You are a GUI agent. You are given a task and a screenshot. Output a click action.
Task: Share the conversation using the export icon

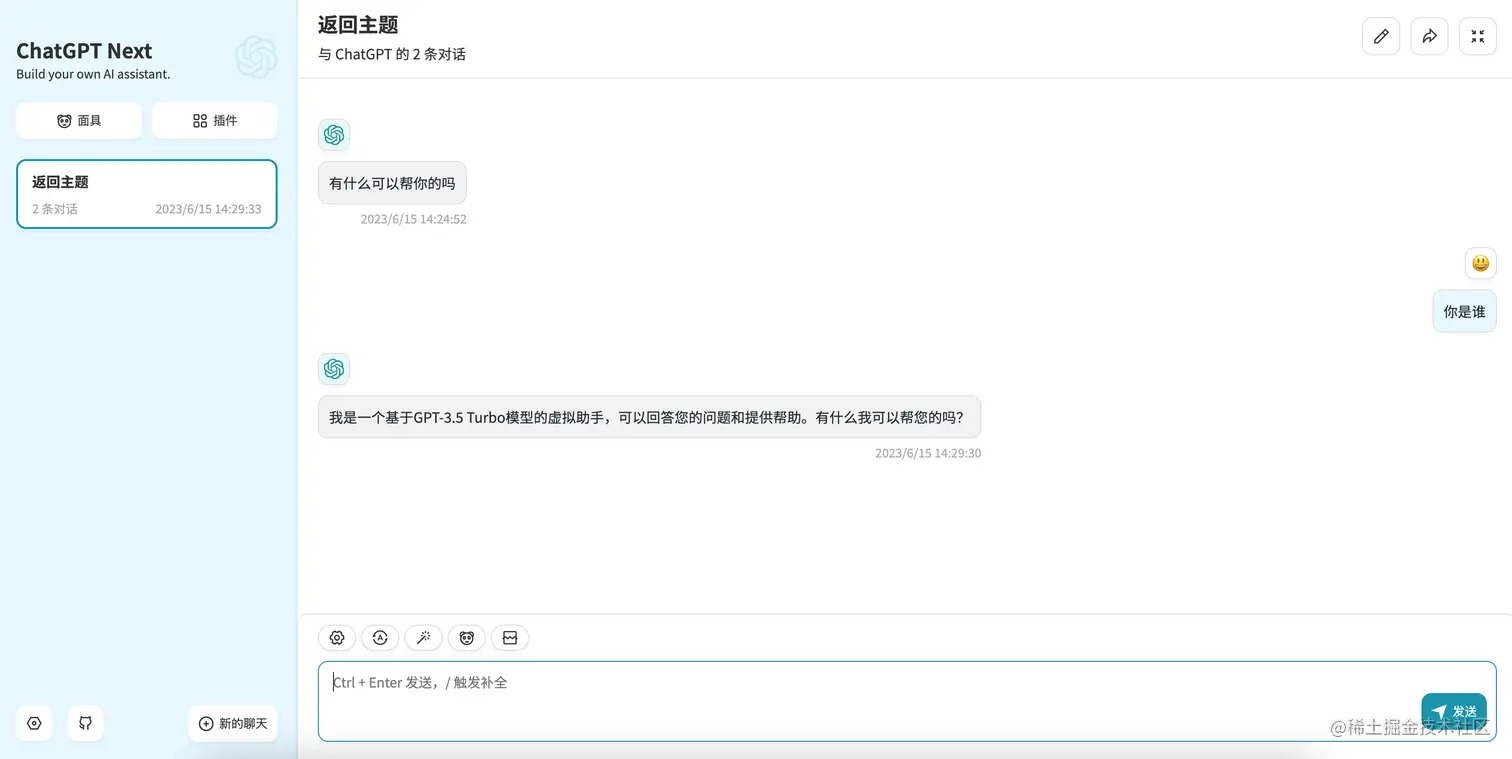[1429, 35]
